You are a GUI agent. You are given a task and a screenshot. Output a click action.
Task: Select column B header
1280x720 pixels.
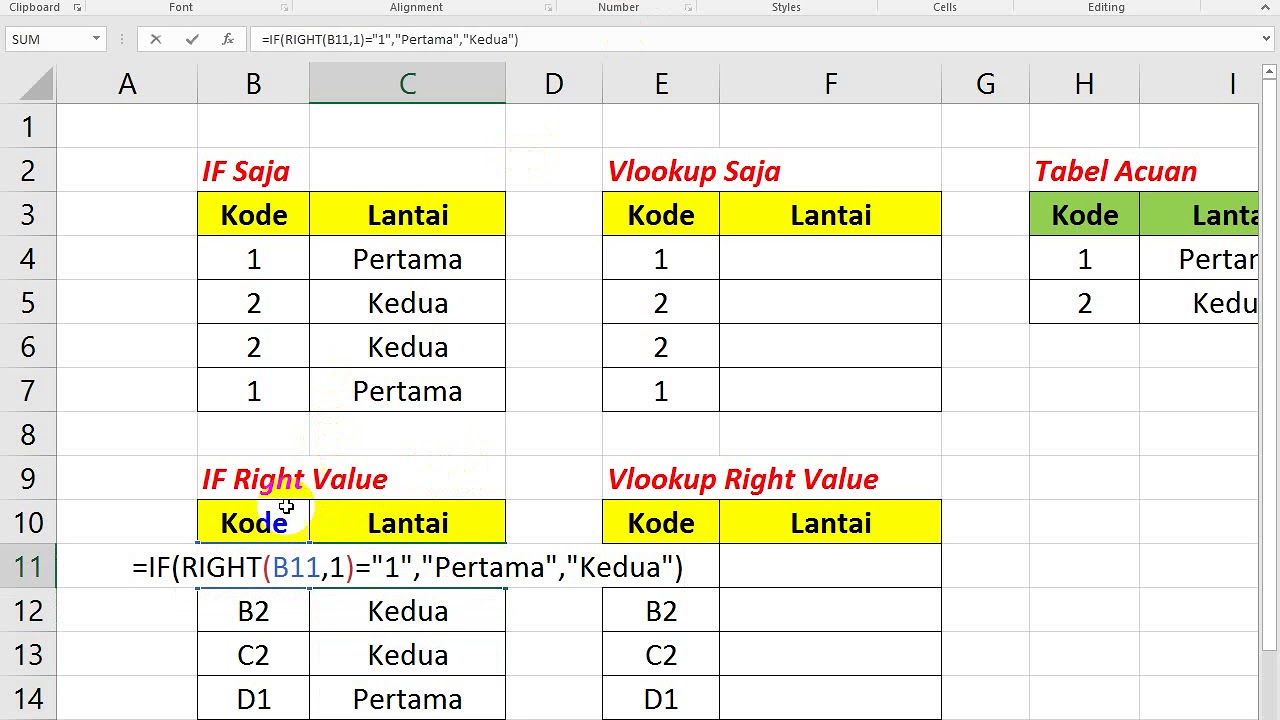pos(253,84)
